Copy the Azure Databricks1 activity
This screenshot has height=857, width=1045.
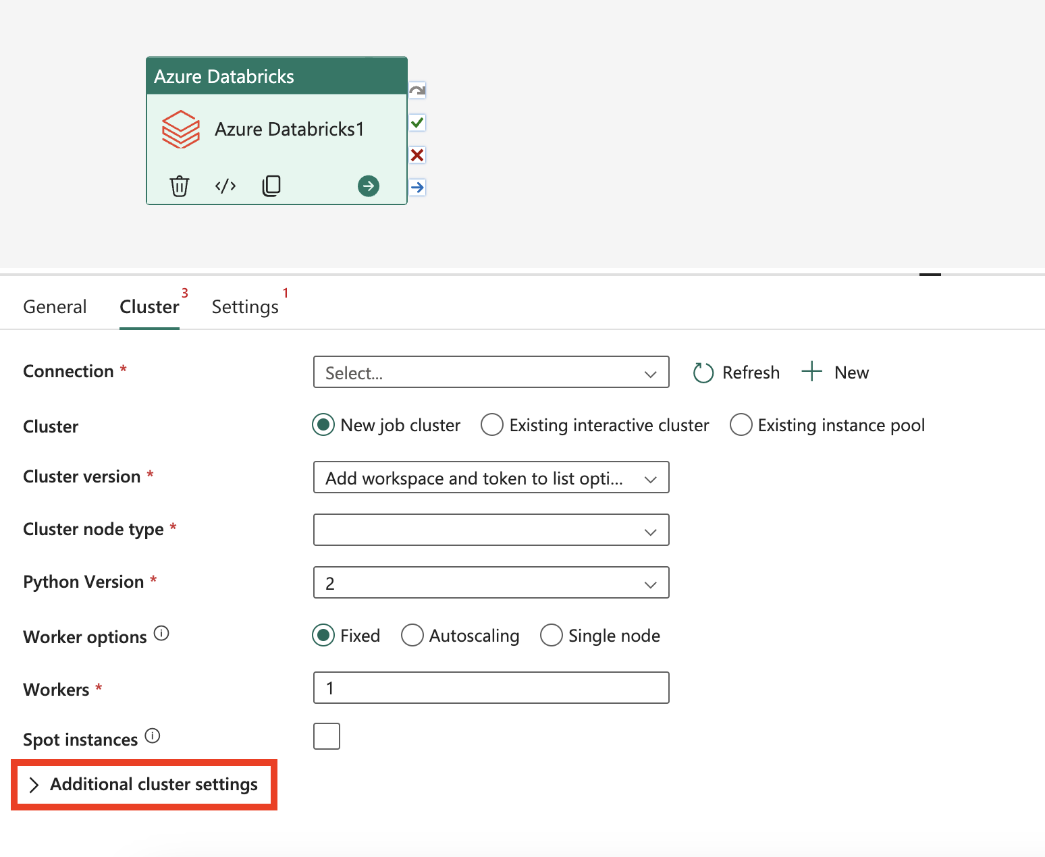click(271, 186)
